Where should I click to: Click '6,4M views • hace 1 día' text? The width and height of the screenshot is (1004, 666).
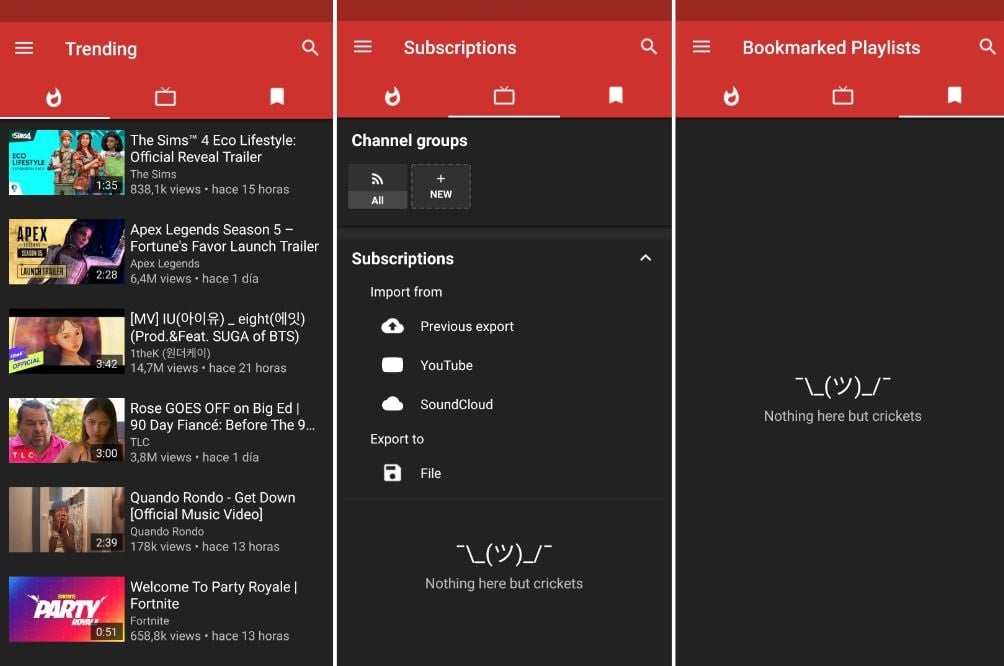point(194,279)
